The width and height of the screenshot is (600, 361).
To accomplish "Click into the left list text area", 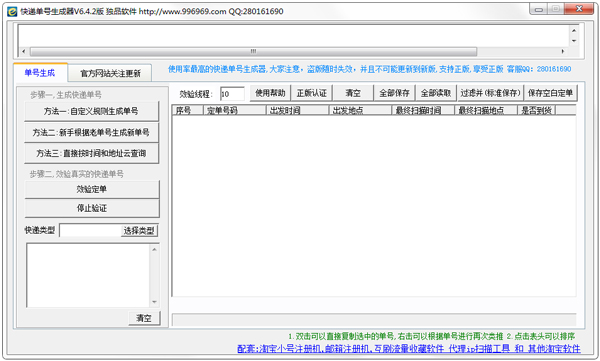I will pyautogui.click(x=88, y=275).
